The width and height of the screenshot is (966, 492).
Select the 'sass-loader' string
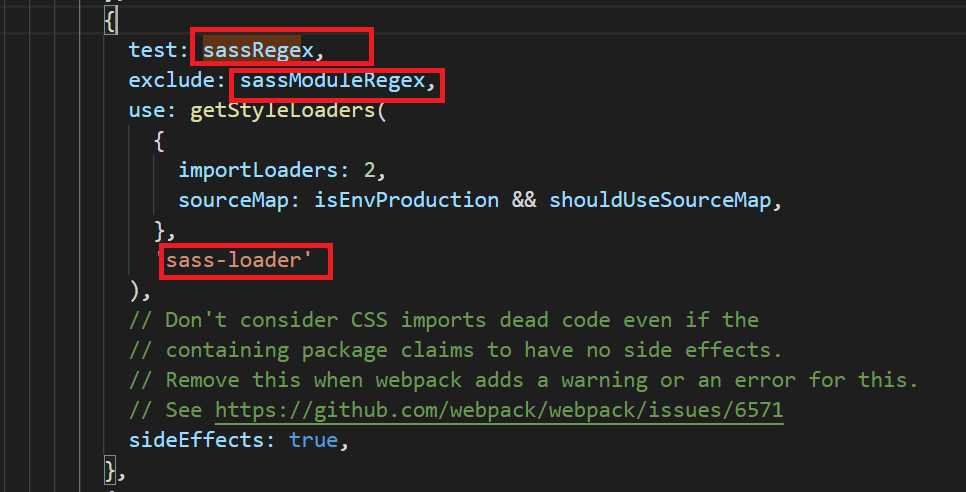click(x=243, y=260)
